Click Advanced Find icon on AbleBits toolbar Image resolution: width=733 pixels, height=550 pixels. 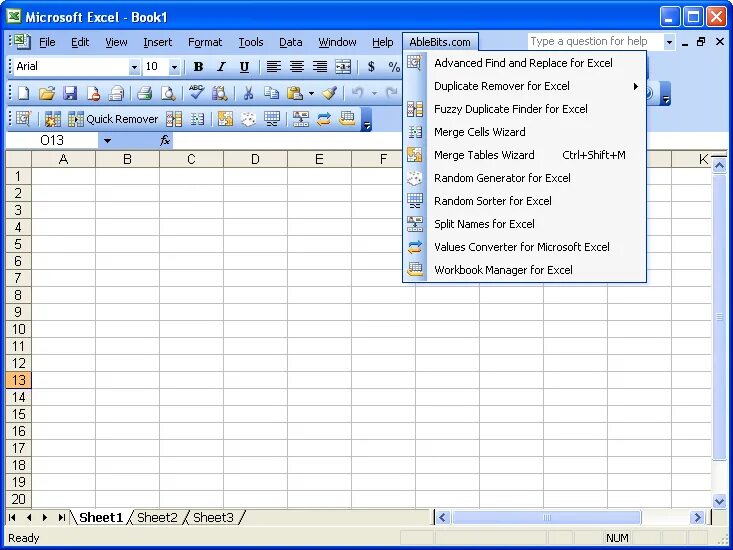coord(23,119)
